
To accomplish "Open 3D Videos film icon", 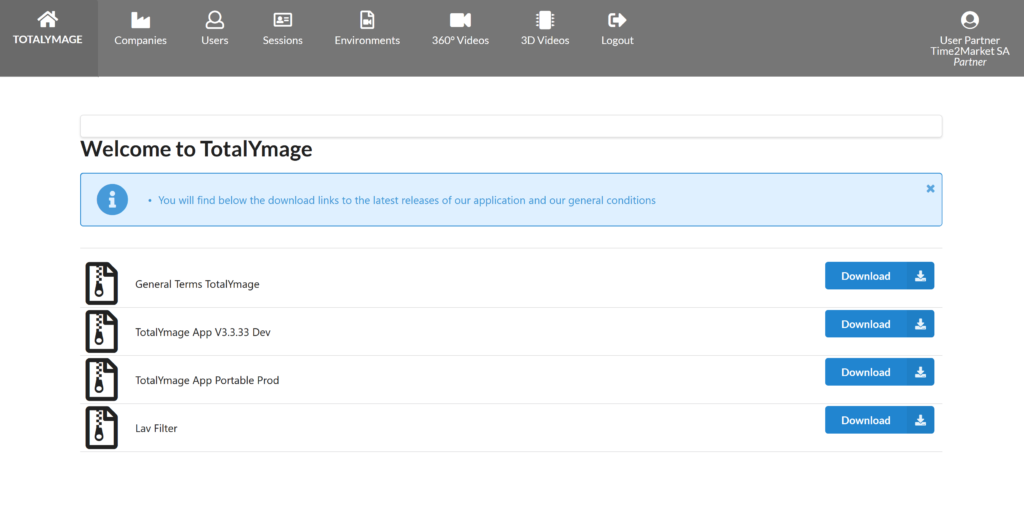I will (545, 20).
